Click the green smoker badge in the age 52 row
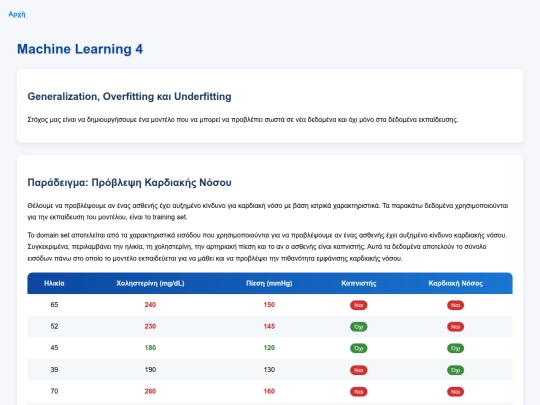Screen dimensions: 540x405 pyautogui.click(x=359, y=327)
